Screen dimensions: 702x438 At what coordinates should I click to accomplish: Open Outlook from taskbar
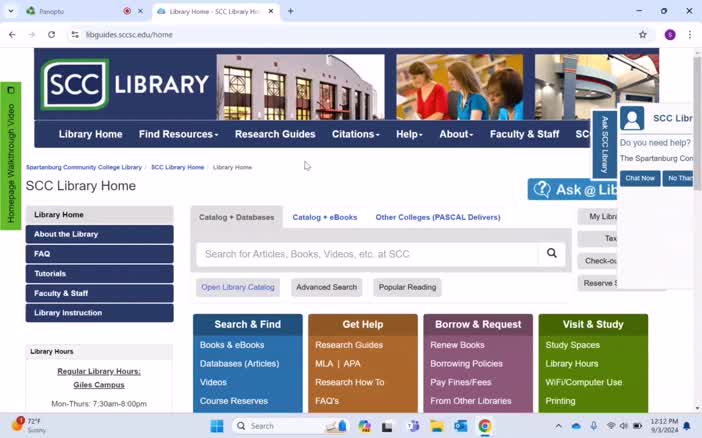pos(460,426)
